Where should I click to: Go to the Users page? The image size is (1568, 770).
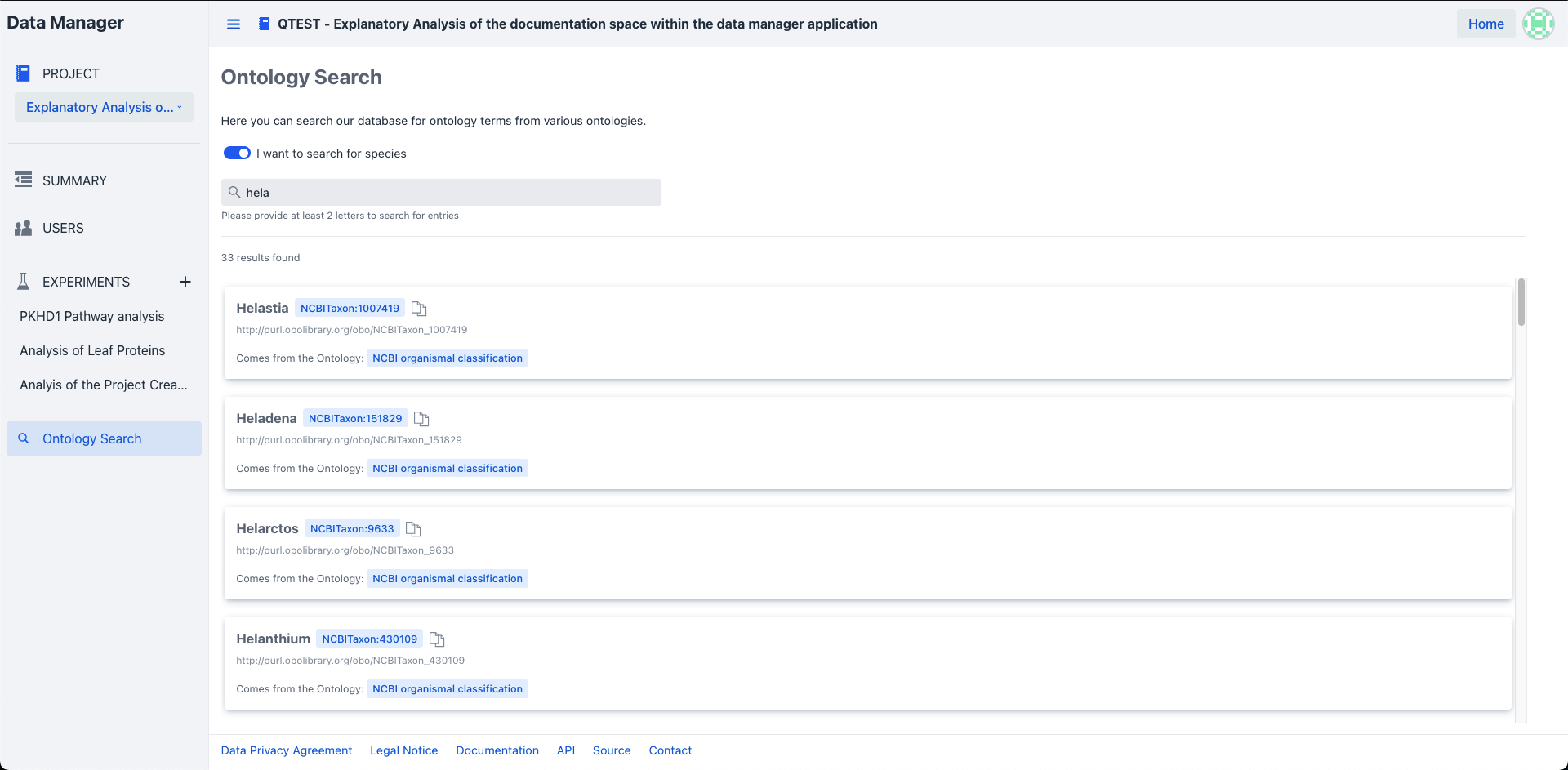63,228
